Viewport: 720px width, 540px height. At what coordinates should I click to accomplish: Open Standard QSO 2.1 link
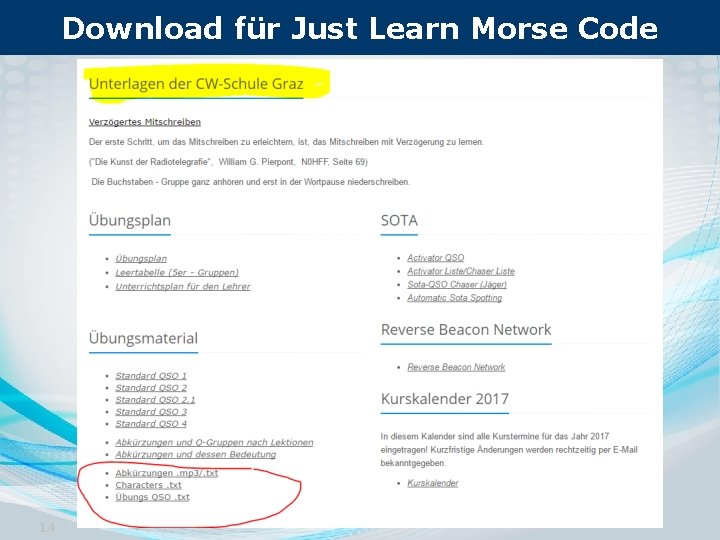(155, 399)
